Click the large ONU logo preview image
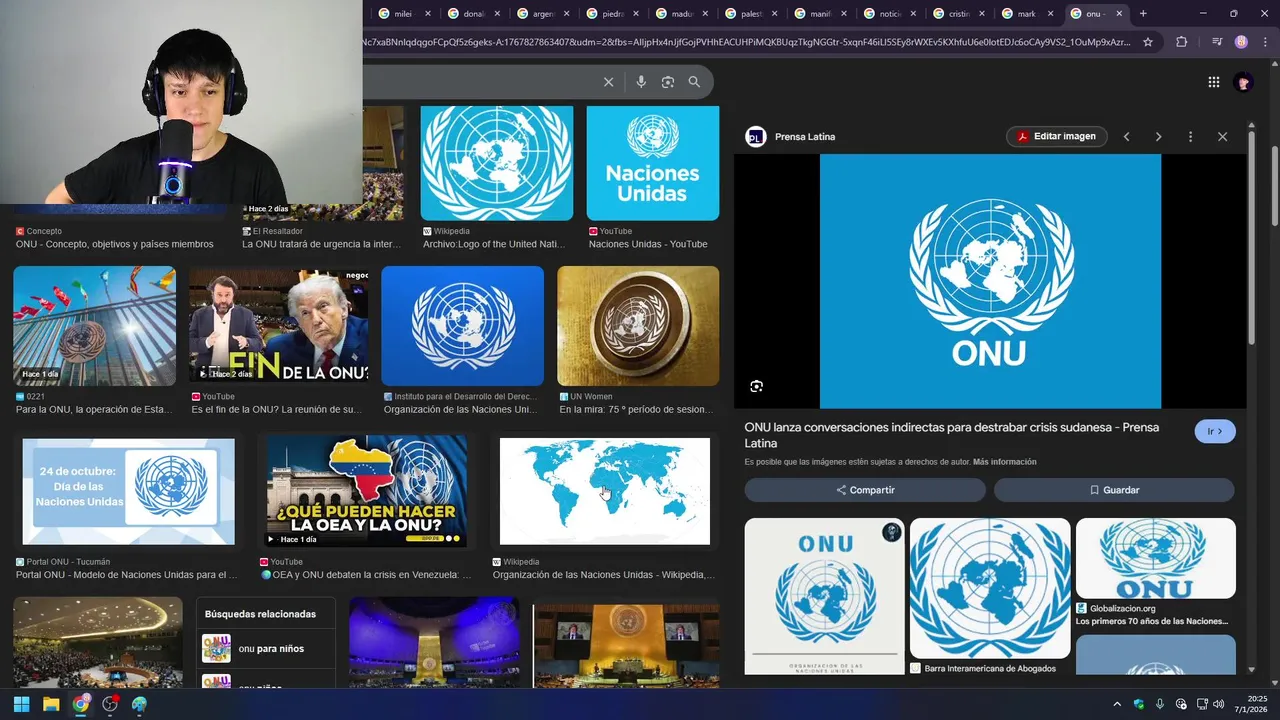The image size is (1280, 720). [x=990, y=281]
